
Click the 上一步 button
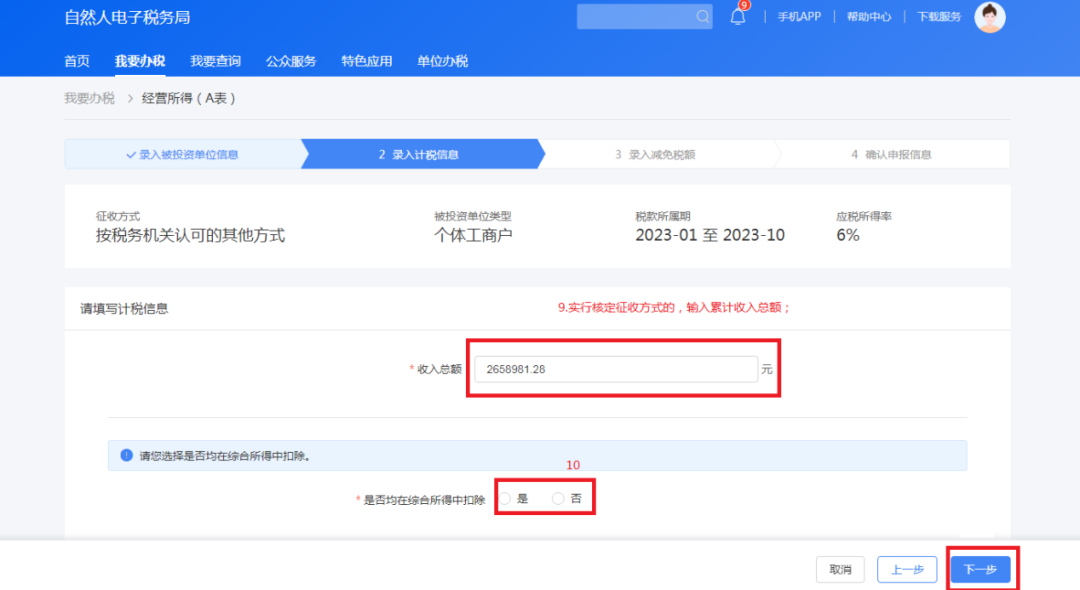tap(907, 569)
